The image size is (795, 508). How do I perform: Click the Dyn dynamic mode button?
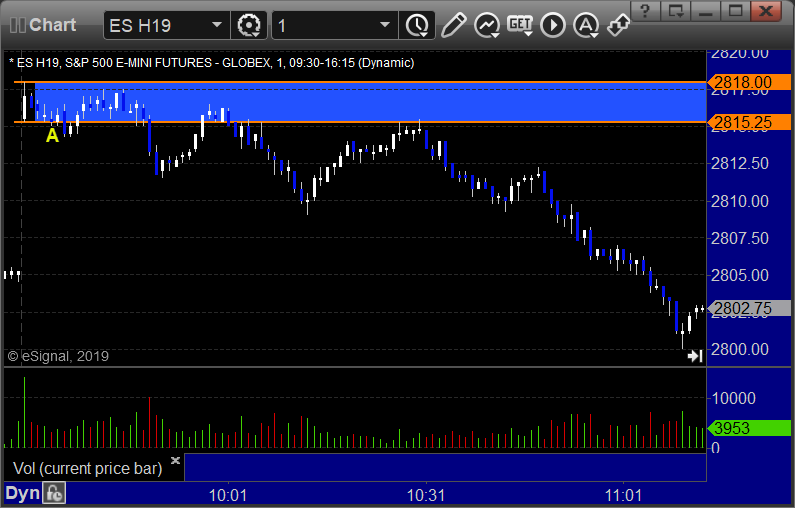coord(22,493)
